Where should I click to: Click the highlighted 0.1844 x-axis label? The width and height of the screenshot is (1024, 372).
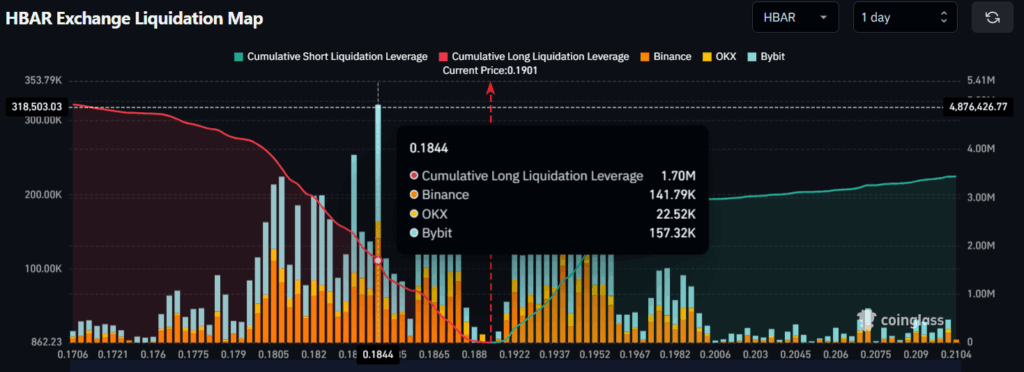(x=378, y=354)
